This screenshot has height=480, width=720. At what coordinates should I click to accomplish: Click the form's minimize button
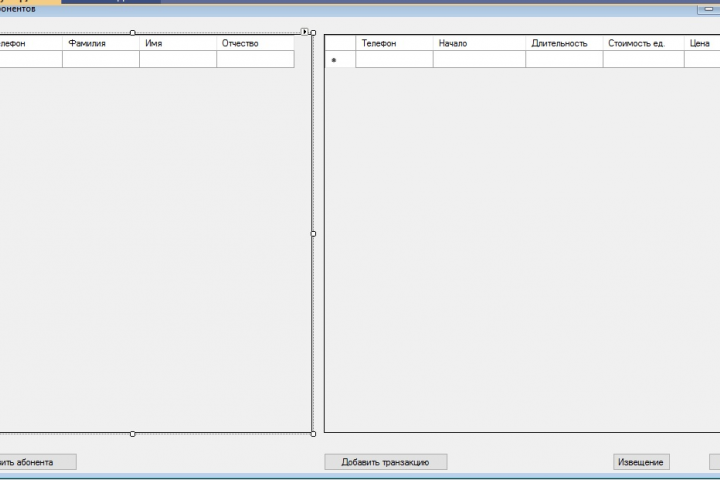tap(709, 9)
